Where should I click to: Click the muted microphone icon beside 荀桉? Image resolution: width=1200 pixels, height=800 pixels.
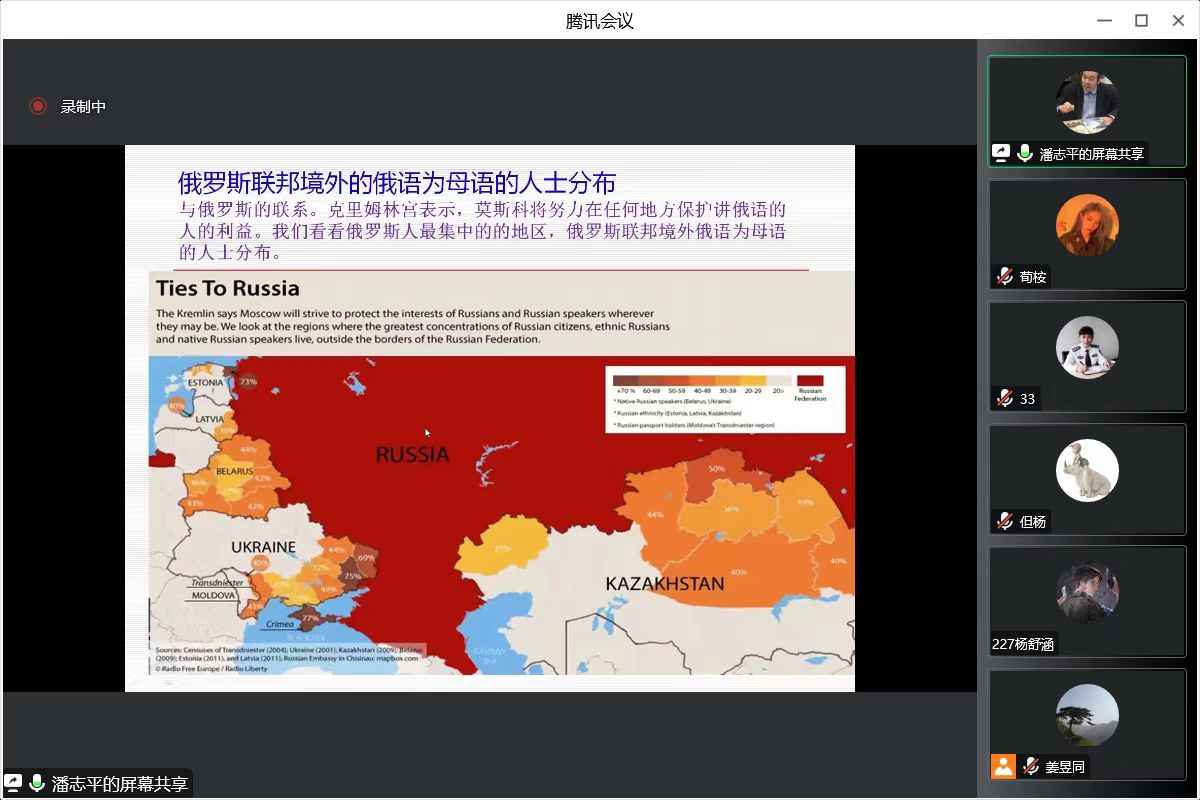(1005, 276)
